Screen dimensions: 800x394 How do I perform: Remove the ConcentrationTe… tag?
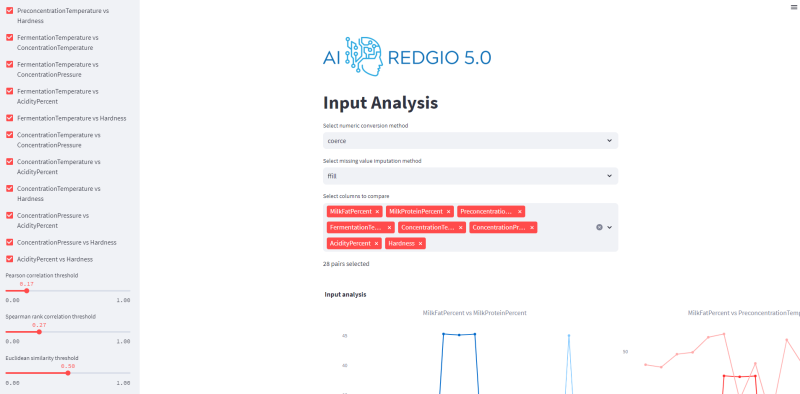click(x=461, y=228)
